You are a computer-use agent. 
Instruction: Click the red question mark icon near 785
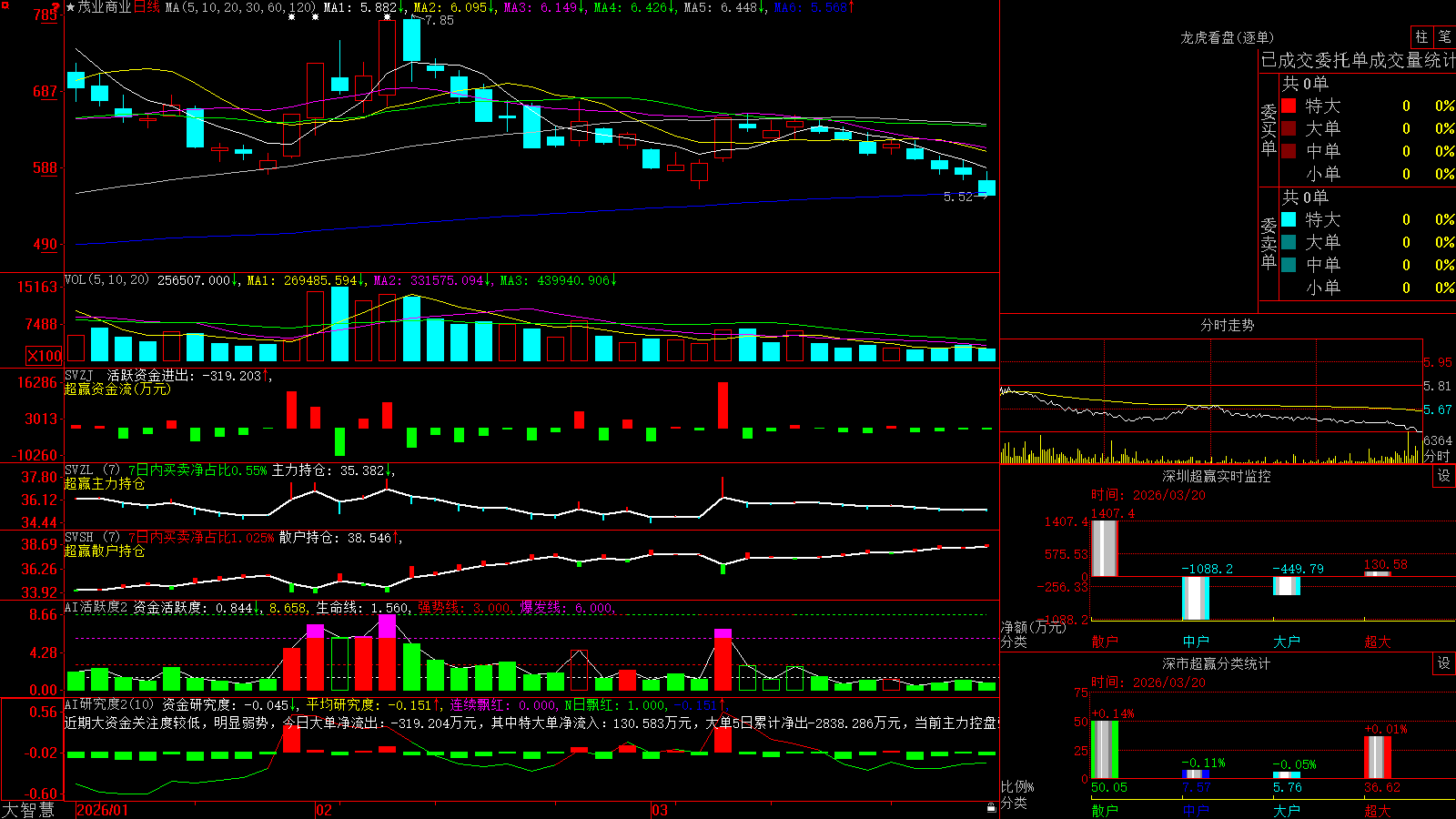point(55,8)
